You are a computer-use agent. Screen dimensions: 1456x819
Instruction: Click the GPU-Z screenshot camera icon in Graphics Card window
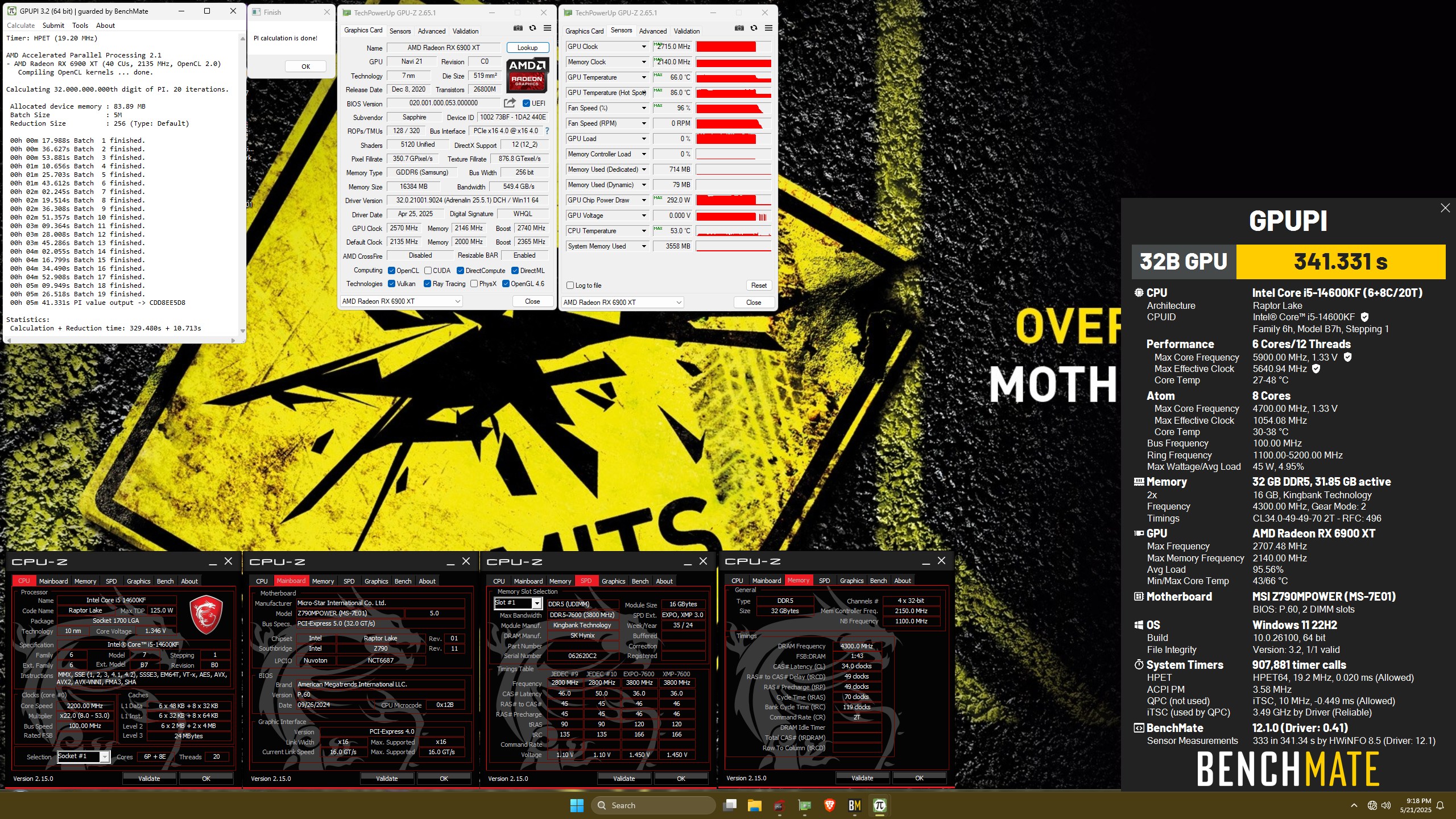click(518, 28)
